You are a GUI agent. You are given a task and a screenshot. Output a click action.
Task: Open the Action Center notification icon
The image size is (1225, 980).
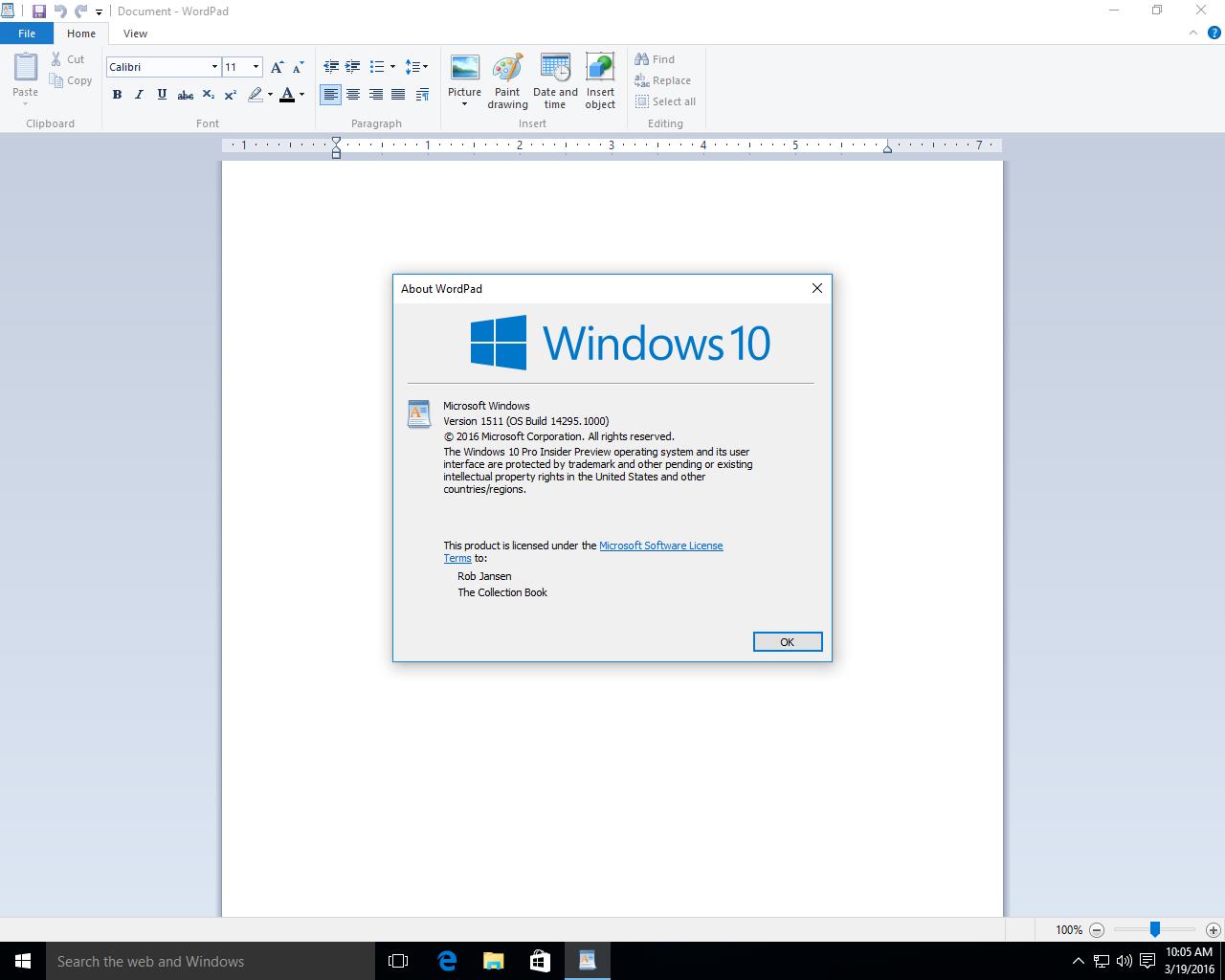[x=1147, y=961]
